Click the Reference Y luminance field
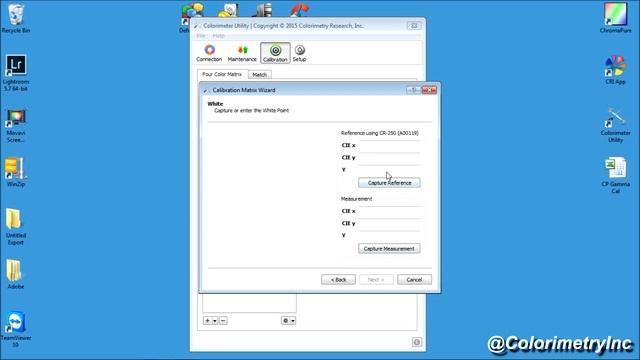The image size is (640, 360). tap(389, 170)
